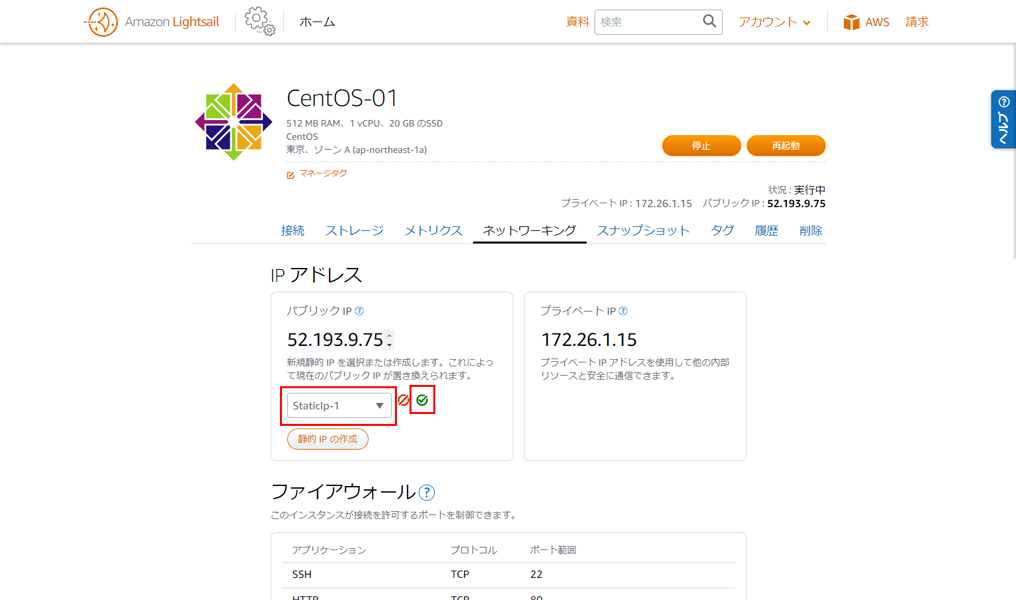Click the public IP stepper arrows
This screenshot has width=1016, height=600.
point(389,340)
